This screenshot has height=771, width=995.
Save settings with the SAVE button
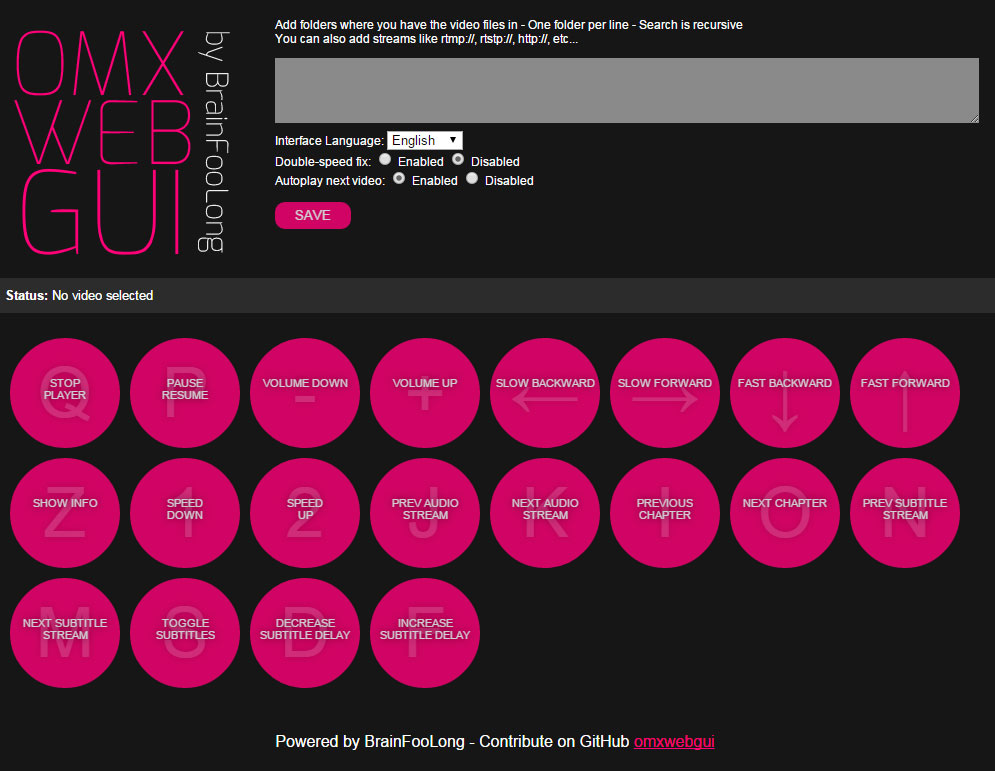[312, 215]
